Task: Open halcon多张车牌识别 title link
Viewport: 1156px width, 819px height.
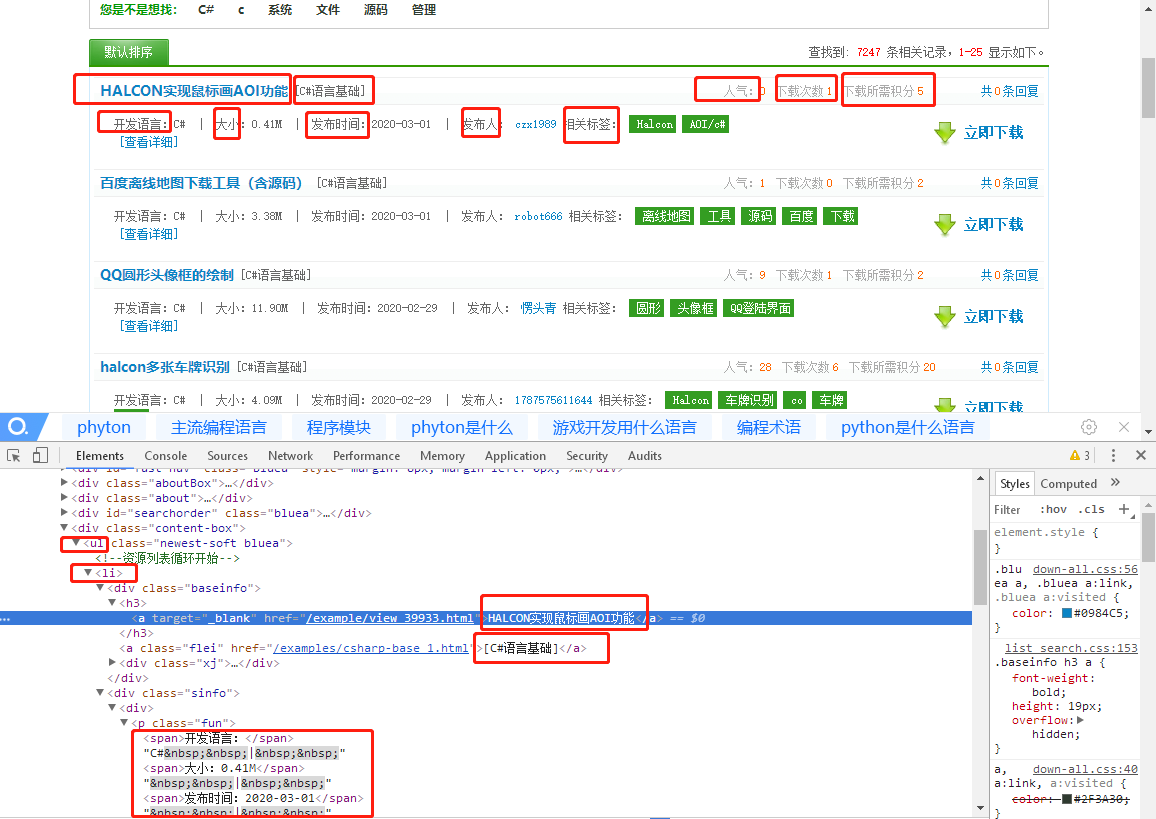Action: [x=164, y=367]
